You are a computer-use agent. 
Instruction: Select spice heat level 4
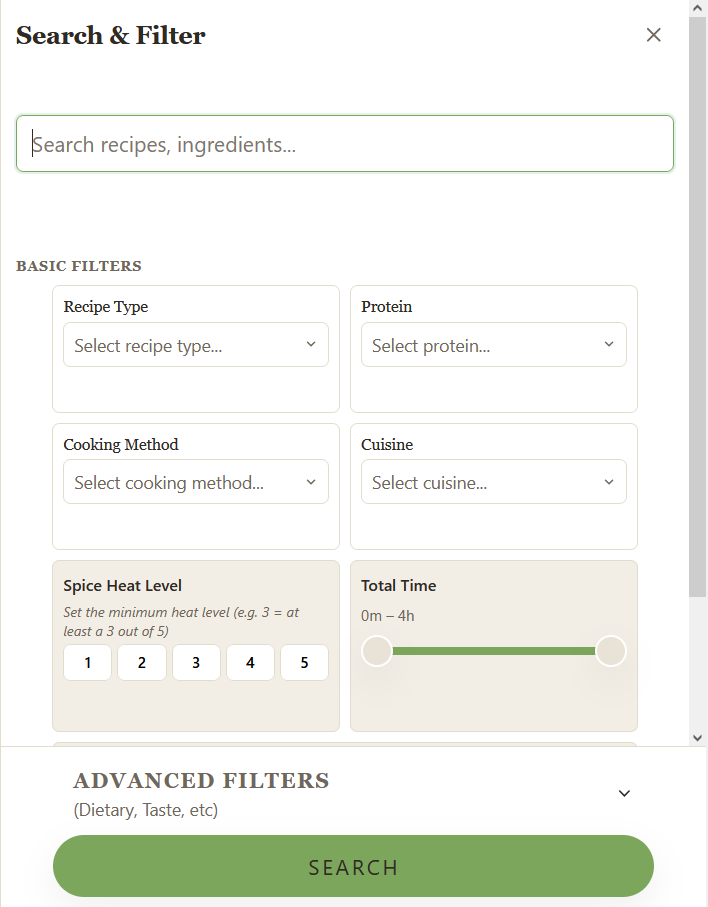250,662
